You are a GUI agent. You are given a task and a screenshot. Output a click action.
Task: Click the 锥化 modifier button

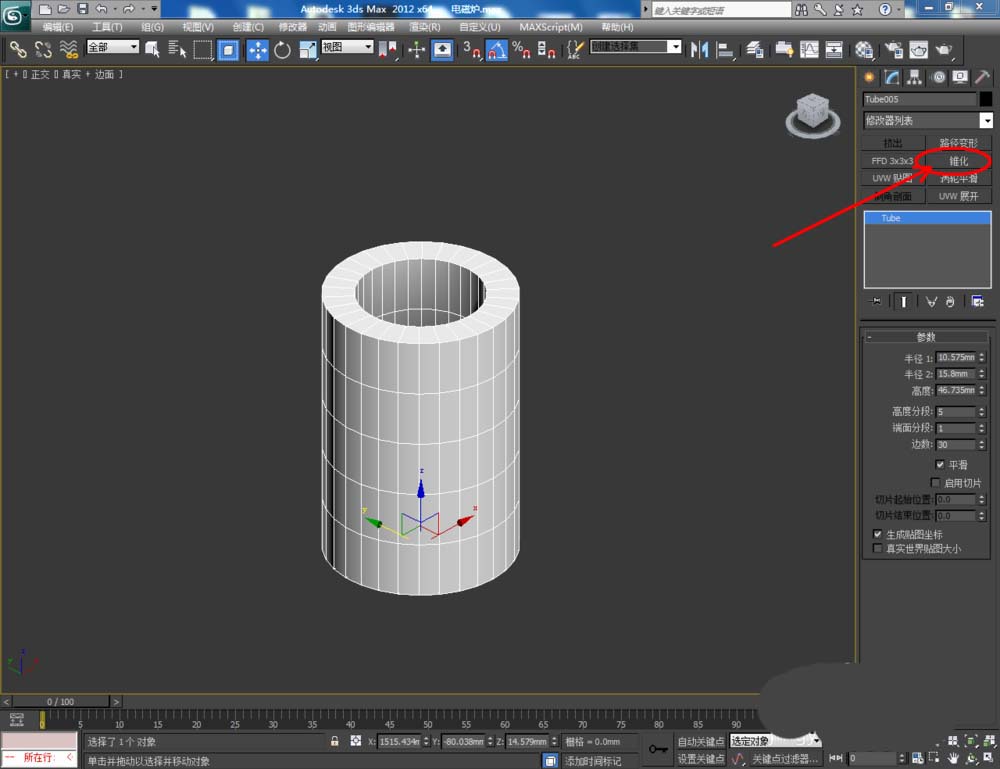click(x=958, y=161)
